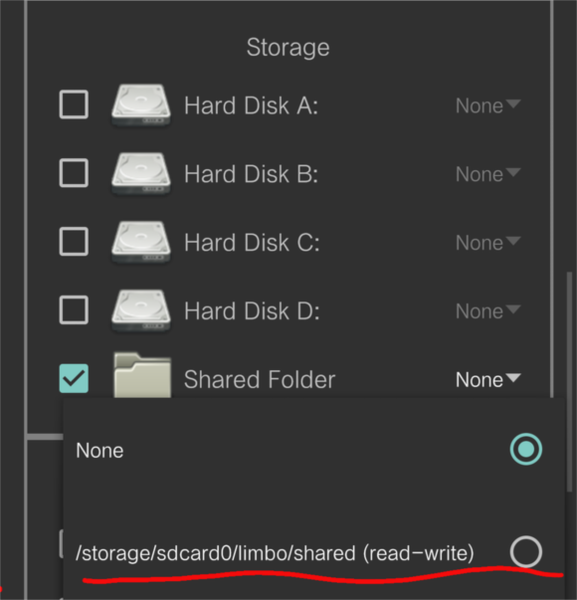577x600 pixels.
Task: Choose /storage/sdcard0/limbo/shared (read-write) menu entry
Action: 314,553
